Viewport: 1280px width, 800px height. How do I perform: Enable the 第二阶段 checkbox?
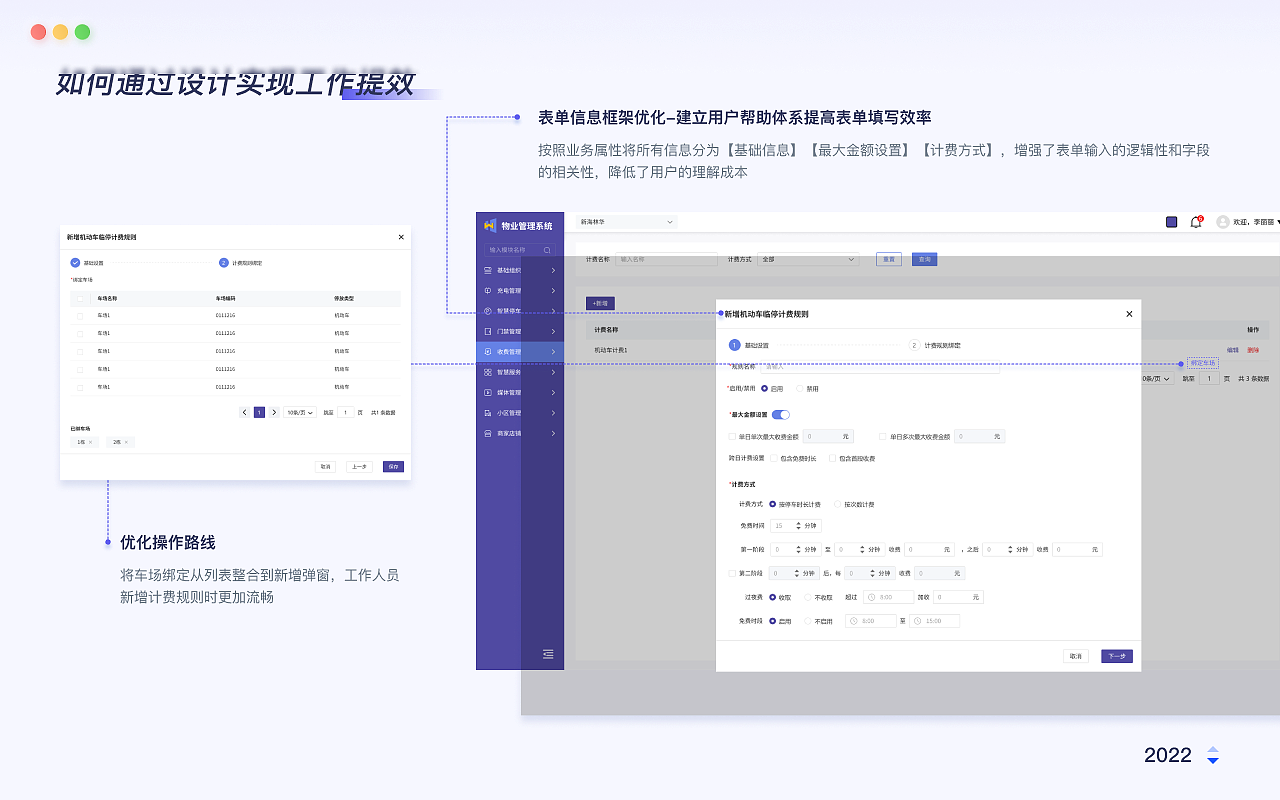point(732,573)
